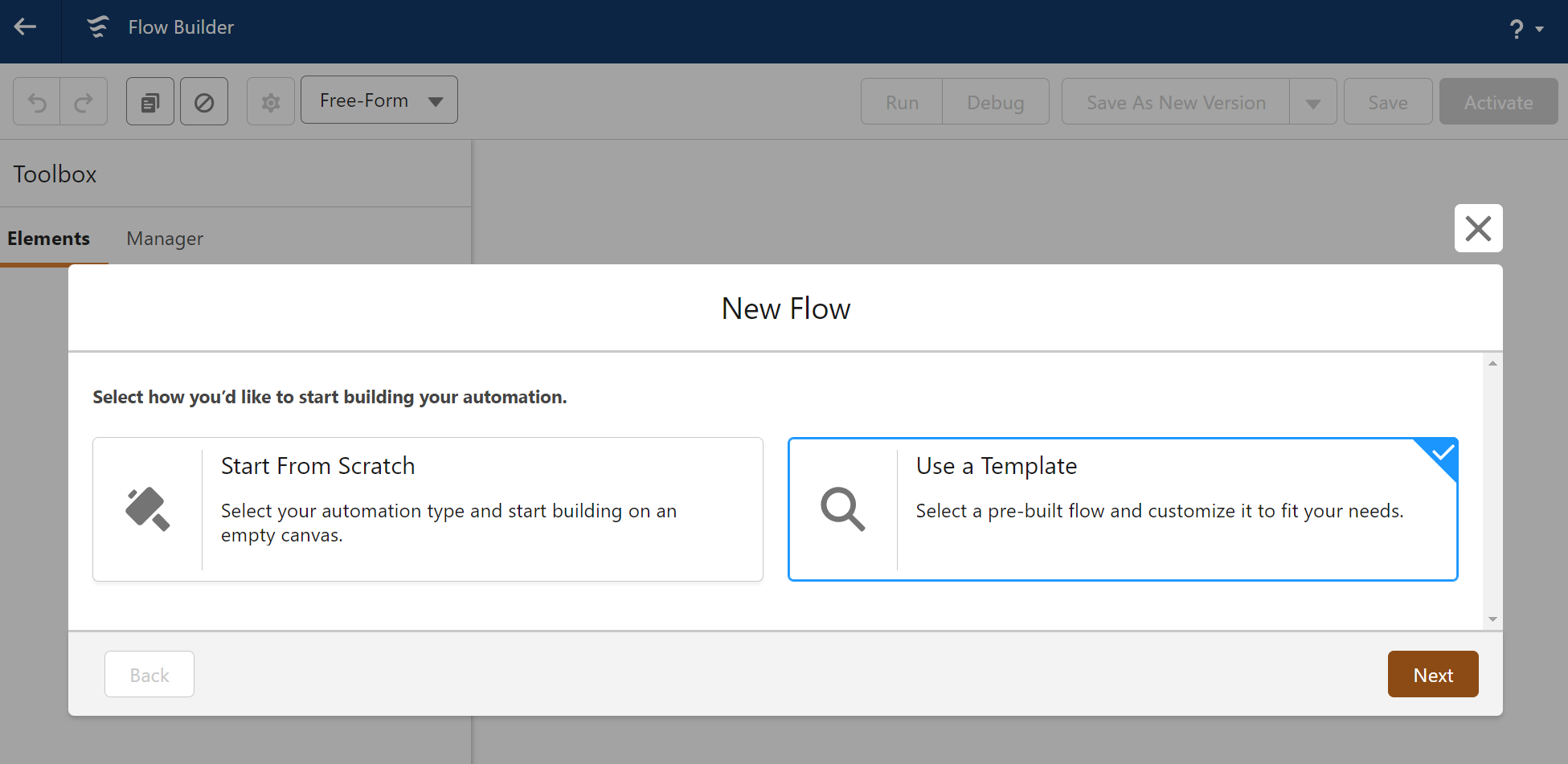Viewport: 1568px width, 764px height.
Task: Click the Flow Builder logo icon
Action: tap(98, 27)
